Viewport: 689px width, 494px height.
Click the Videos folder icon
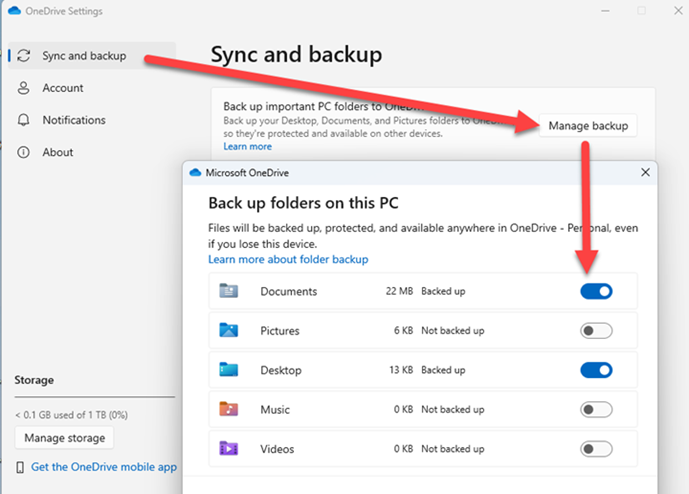point(228,448)
